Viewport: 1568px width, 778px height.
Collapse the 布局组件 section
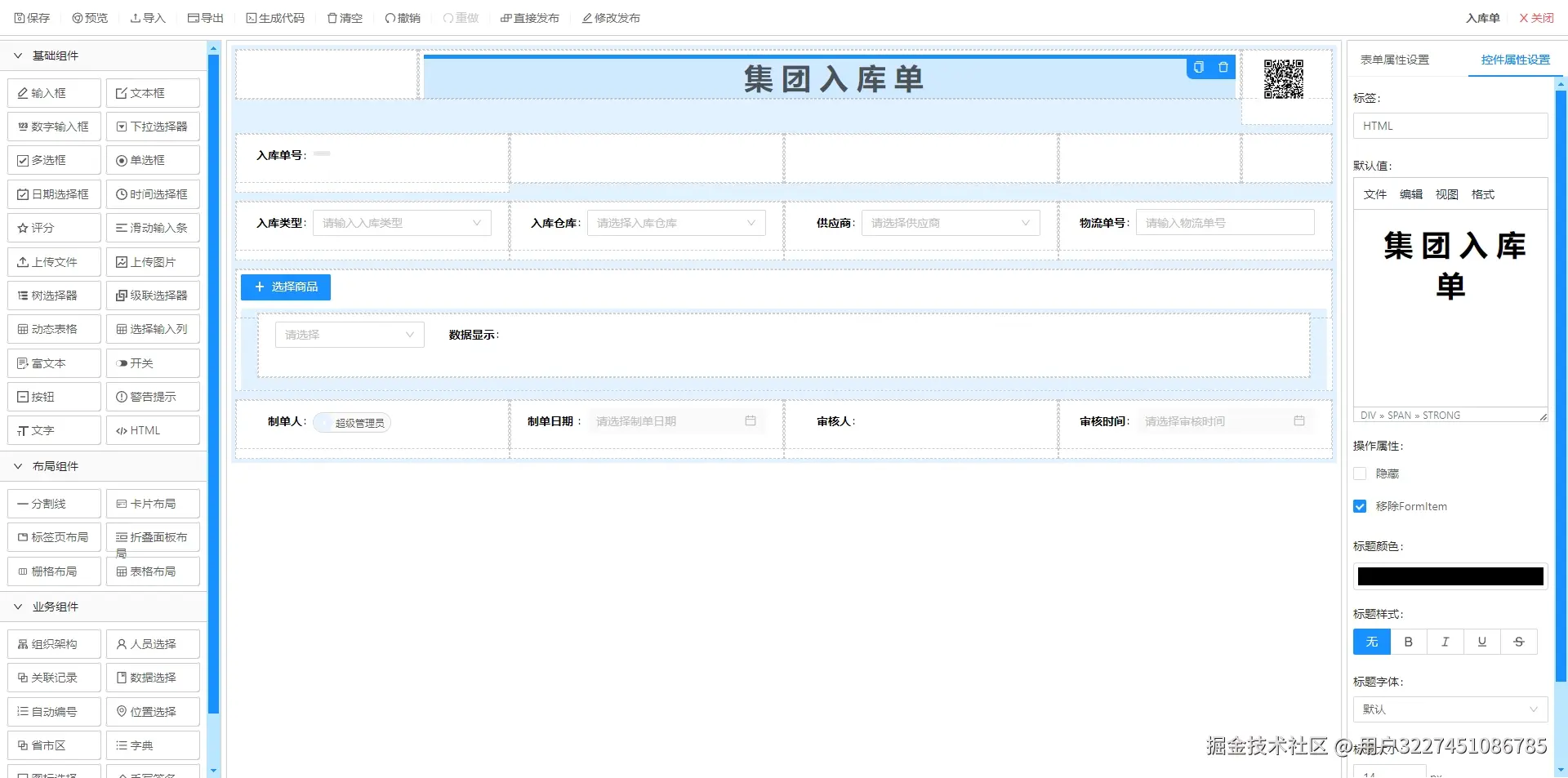click(x=104, y=466)
